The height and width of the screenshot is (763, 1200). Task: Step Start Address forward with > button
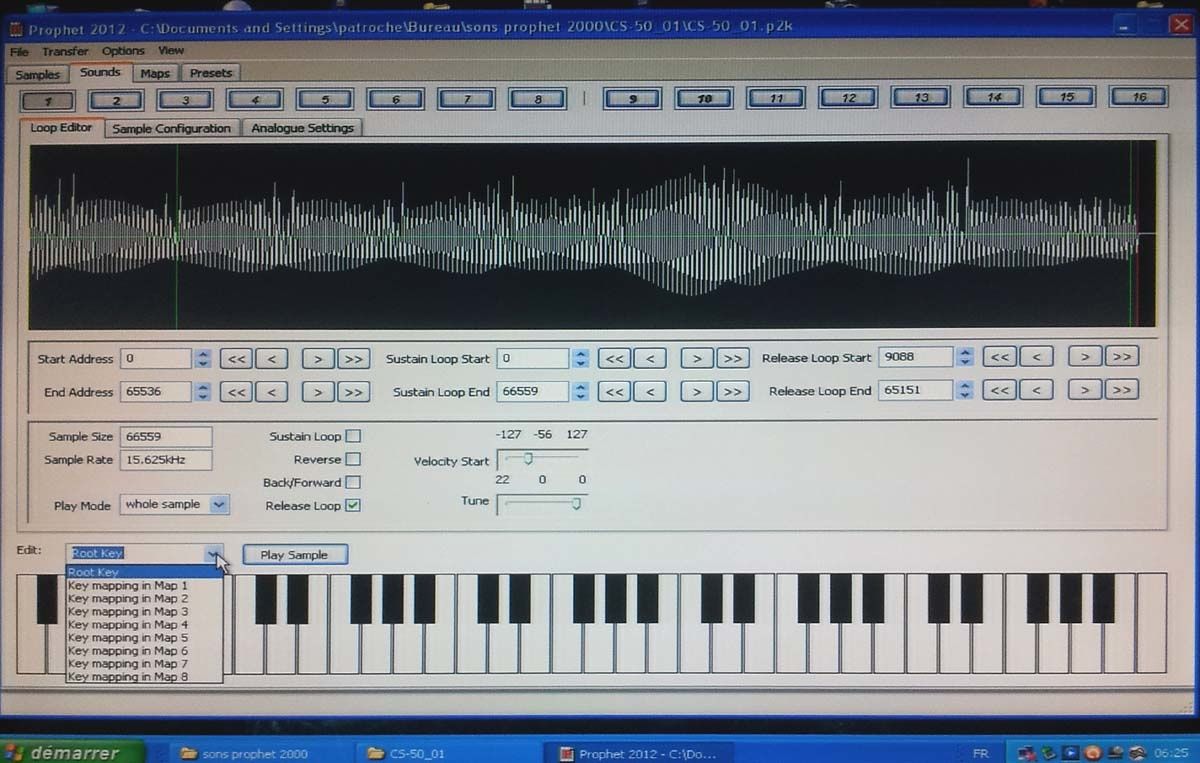click(318, 359)
